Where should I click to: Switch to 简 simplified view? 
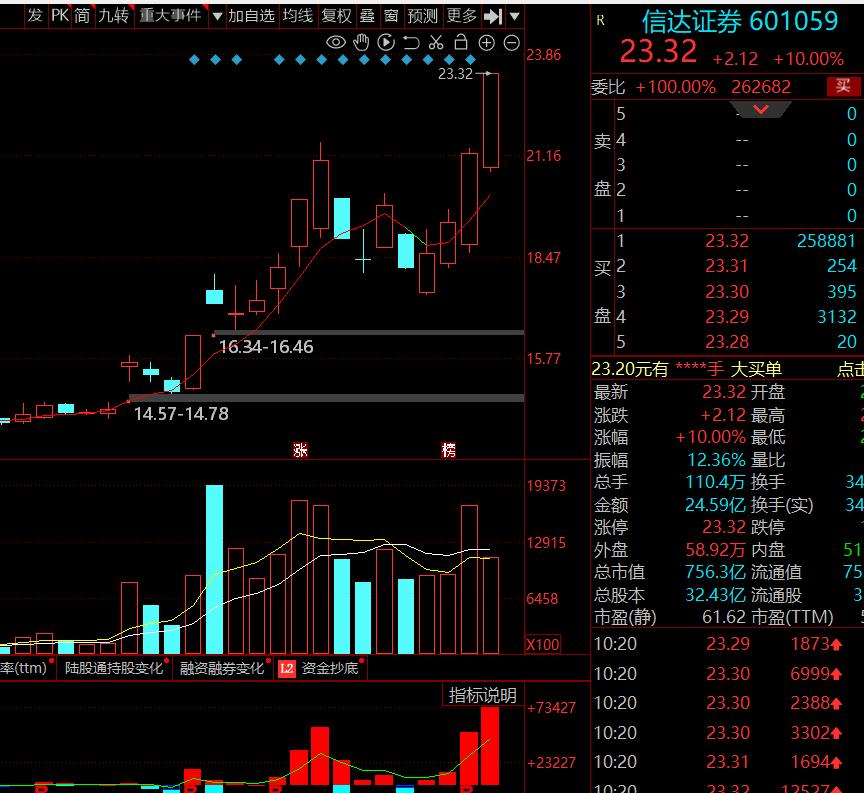click(82, 15)
